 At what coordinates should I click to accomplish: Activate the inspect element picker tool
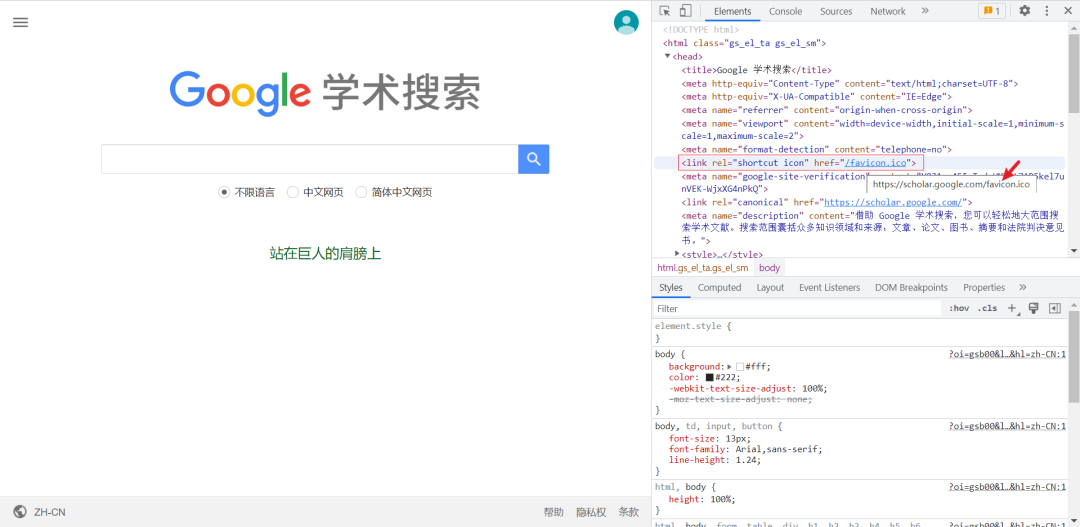click(665, 11)
